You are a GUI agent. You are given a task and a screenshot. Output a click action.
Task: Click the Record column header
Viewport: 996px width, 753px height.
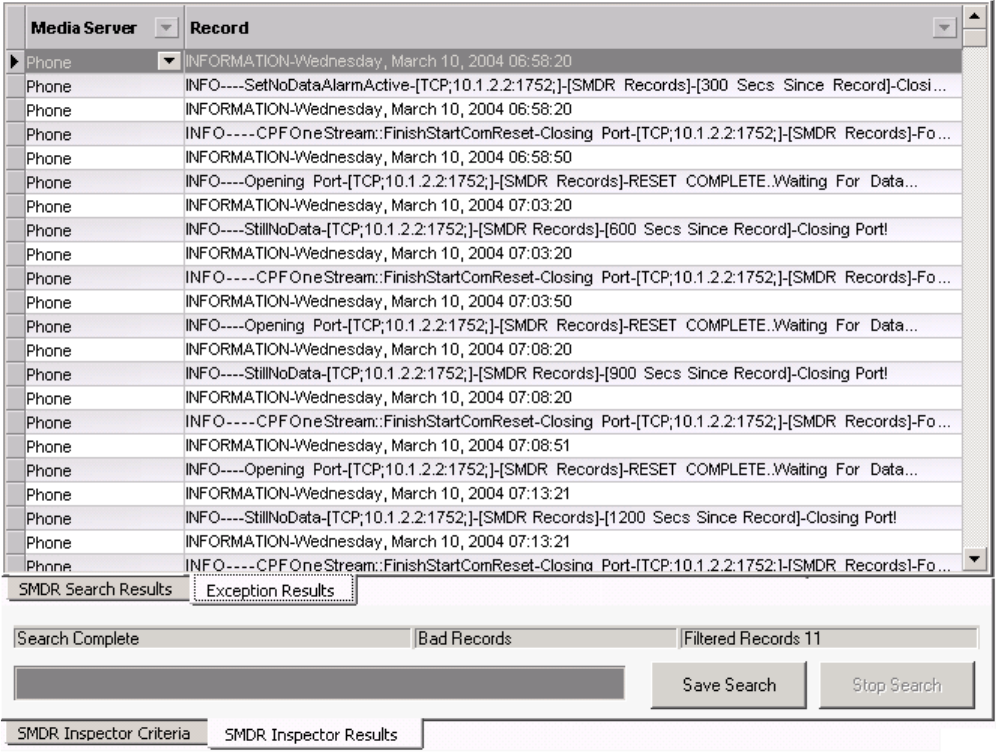coord(573,27)
